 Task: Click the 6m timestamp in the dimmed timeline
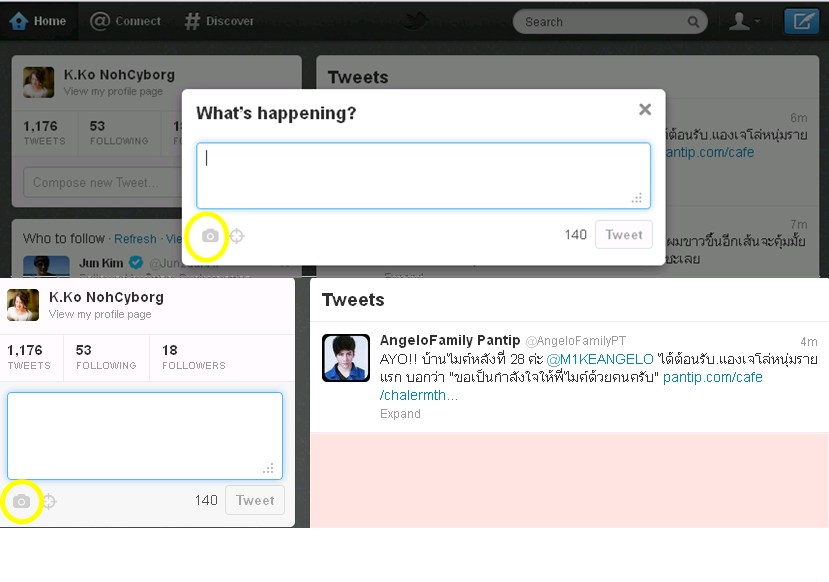(x=798, y=118)
